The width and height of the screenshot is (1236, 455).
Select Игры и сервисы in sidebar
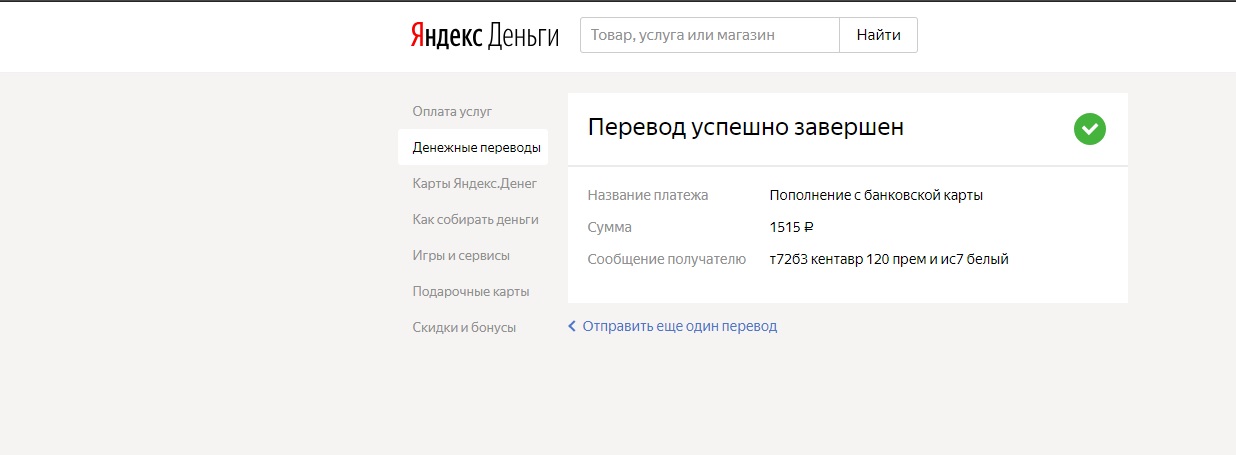(461, 255)
